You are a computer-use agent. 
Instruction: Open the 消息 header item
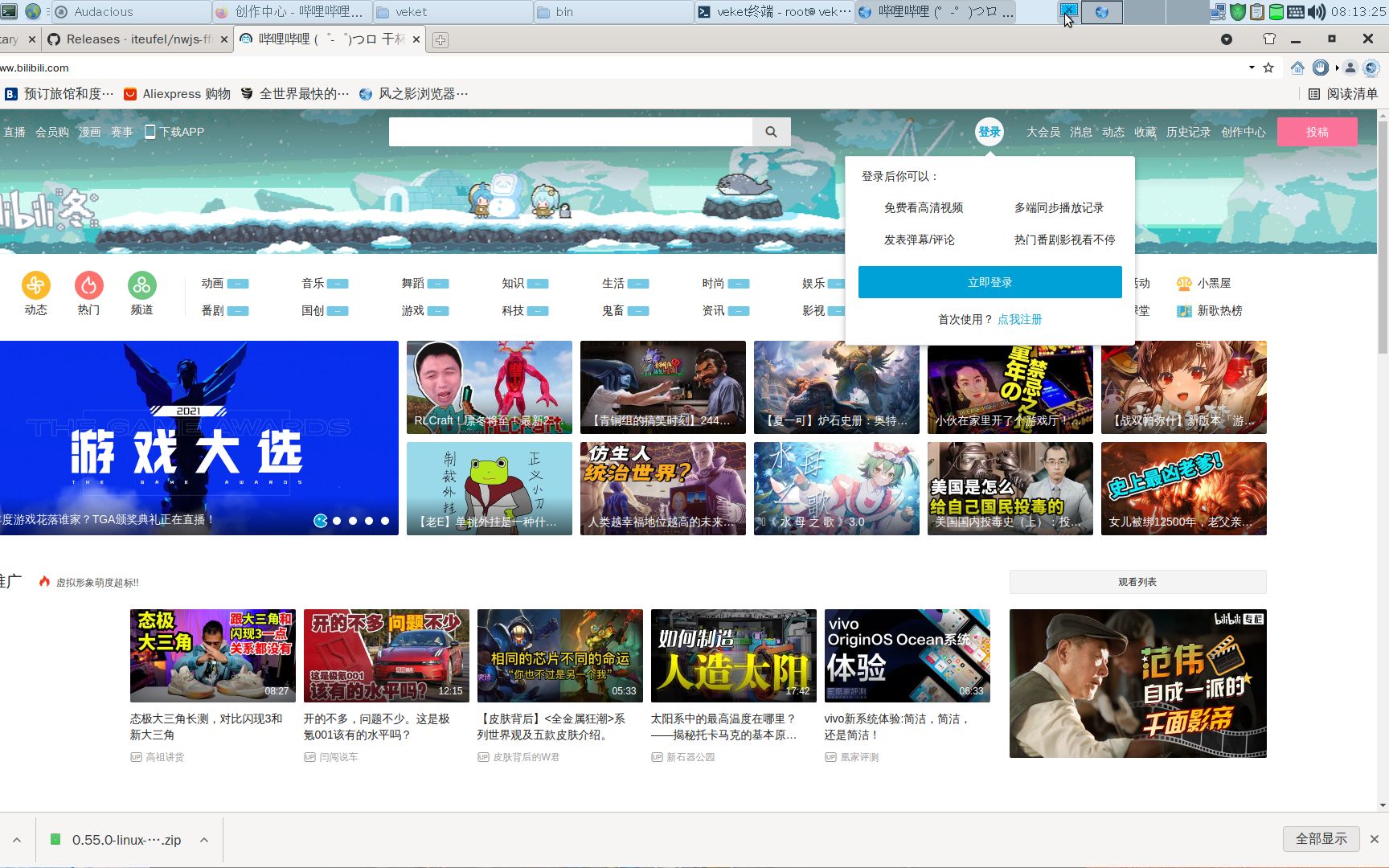pos(1081,132)
